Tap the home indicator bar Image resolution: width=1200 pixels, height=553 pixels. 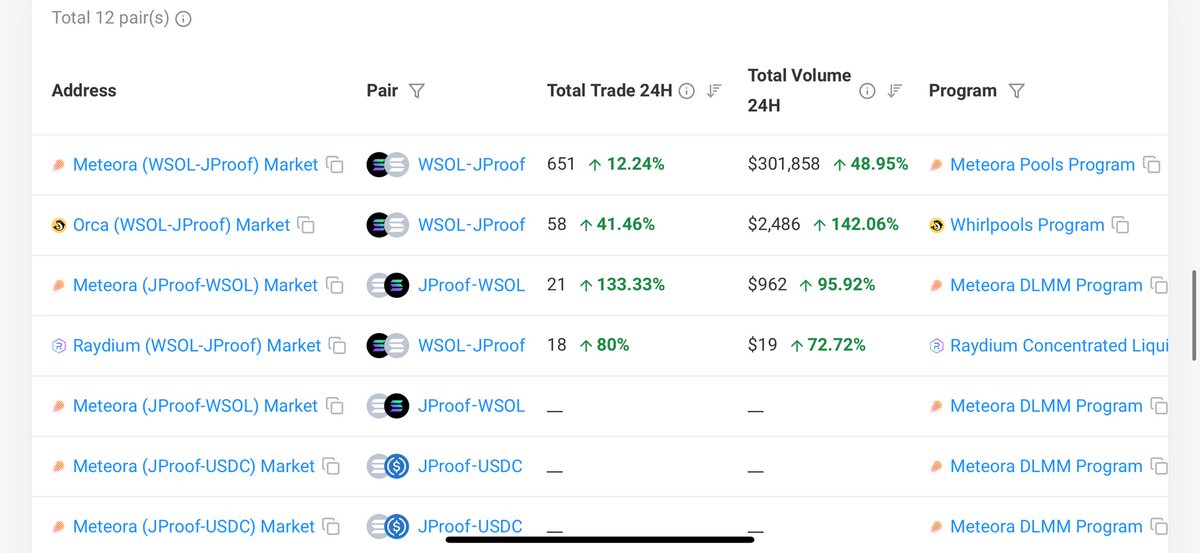pos(599,540)
